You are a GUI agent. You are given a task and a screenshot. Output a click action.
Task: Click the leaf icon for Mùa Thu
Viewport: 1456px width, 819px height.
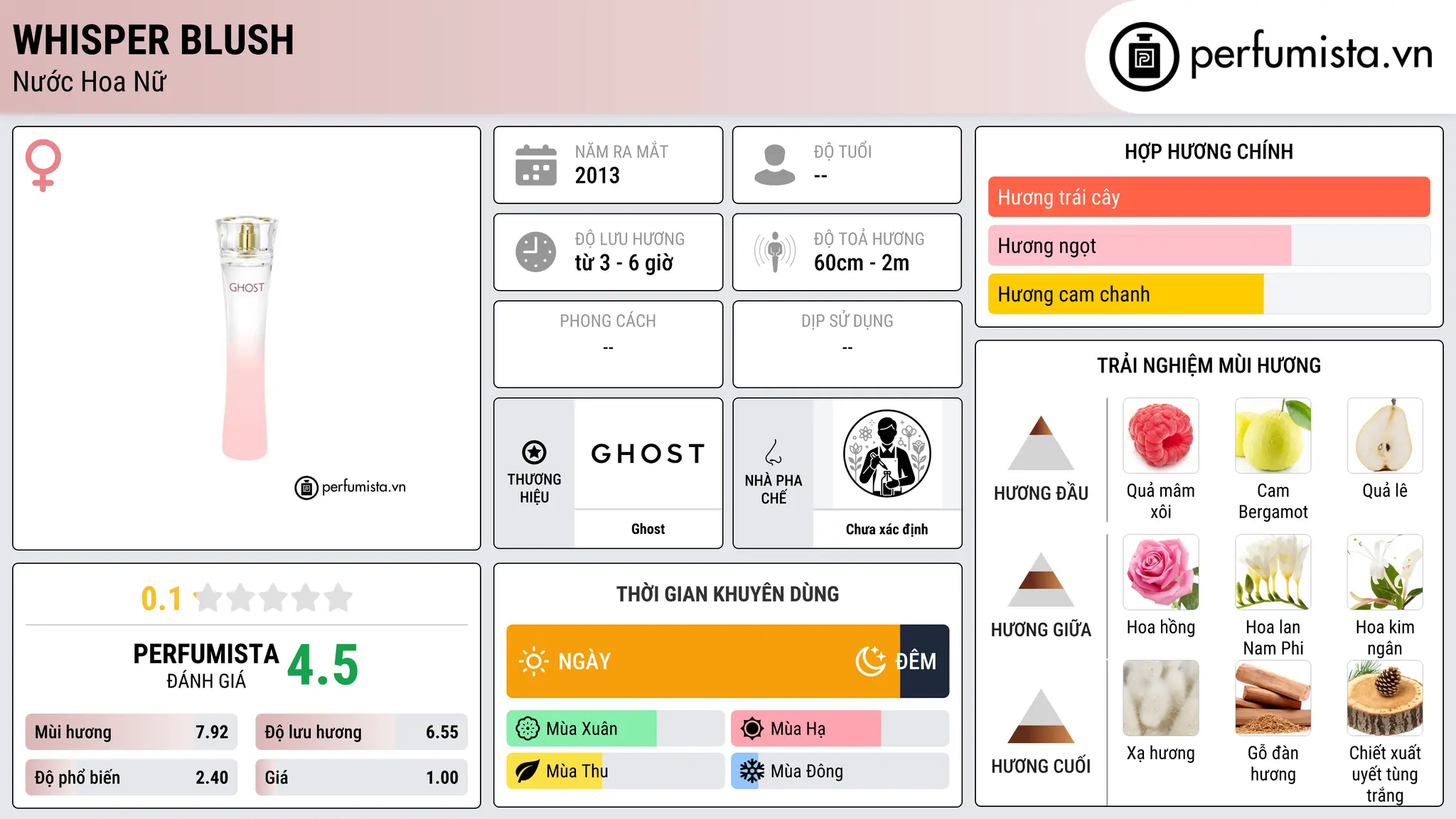pyautogui.click(x=528, y=771)
